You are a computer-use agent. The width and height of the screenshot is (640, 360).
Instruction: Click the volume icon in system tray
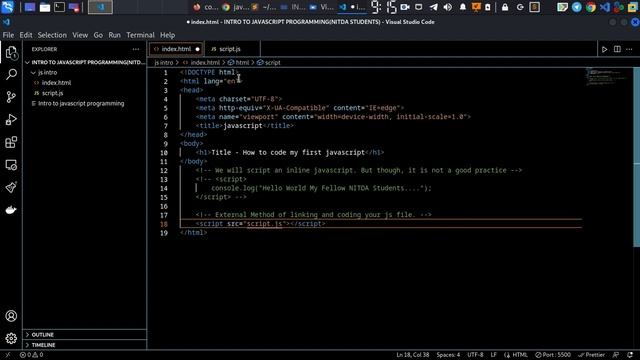pyautogui.click(x=448, y=7)
